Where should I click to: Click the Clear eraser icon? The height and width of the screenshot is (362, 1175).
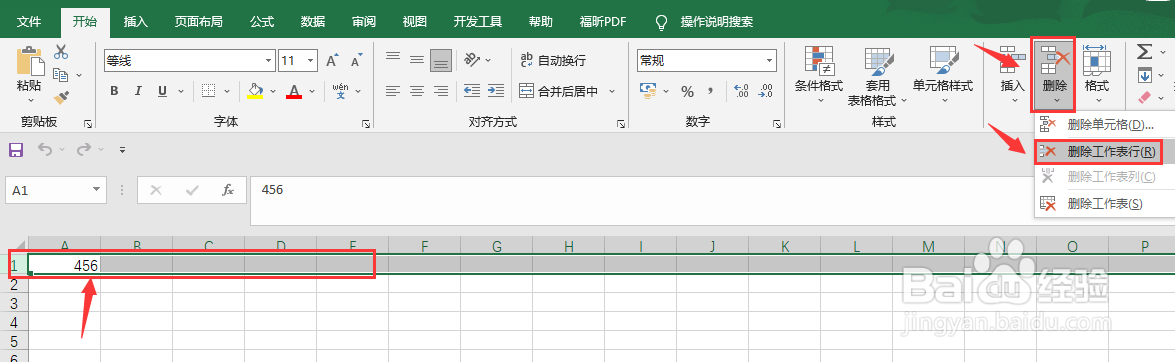pos(1144,97)
